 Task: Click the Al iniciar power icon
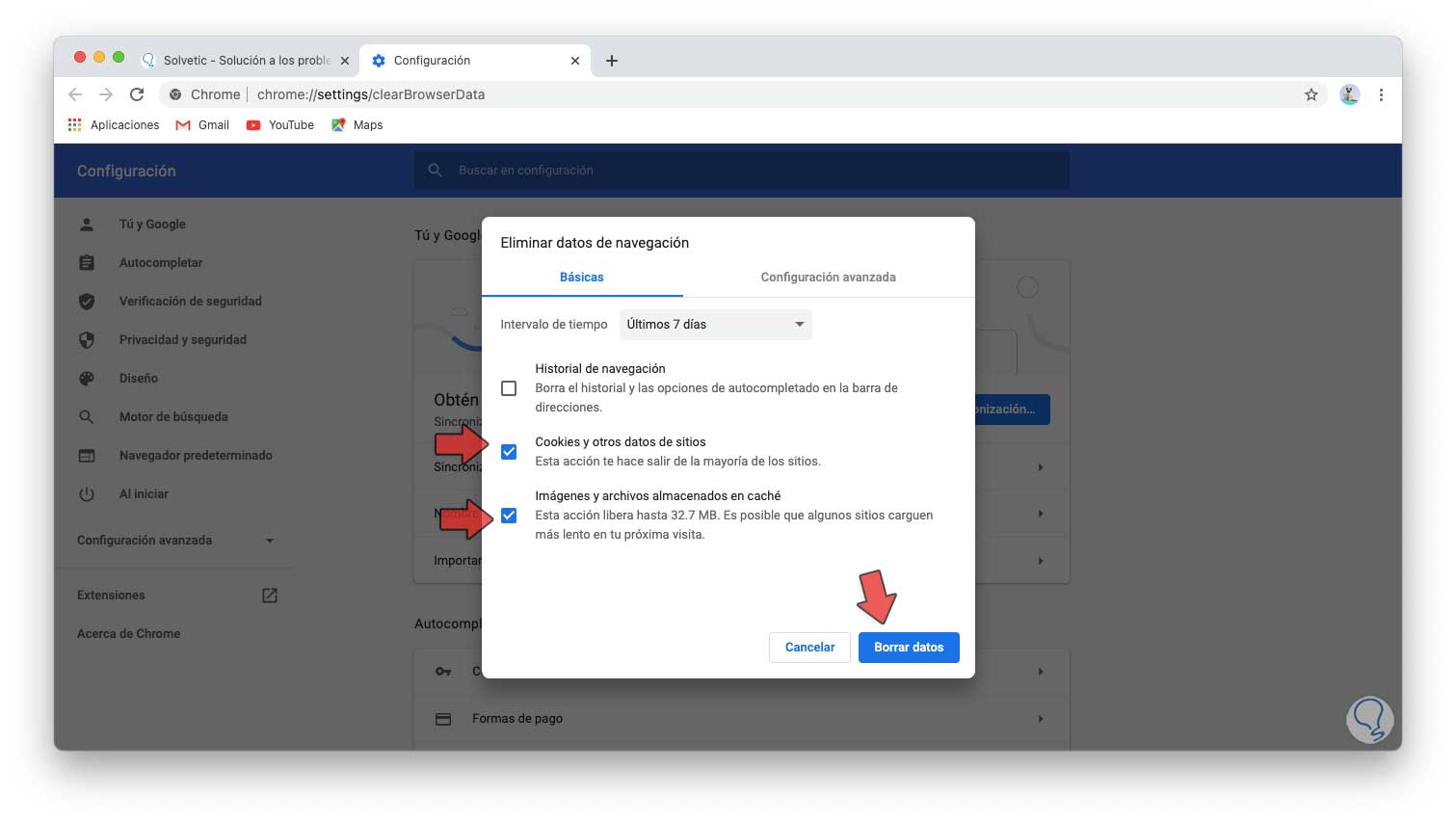click(87, 493)
